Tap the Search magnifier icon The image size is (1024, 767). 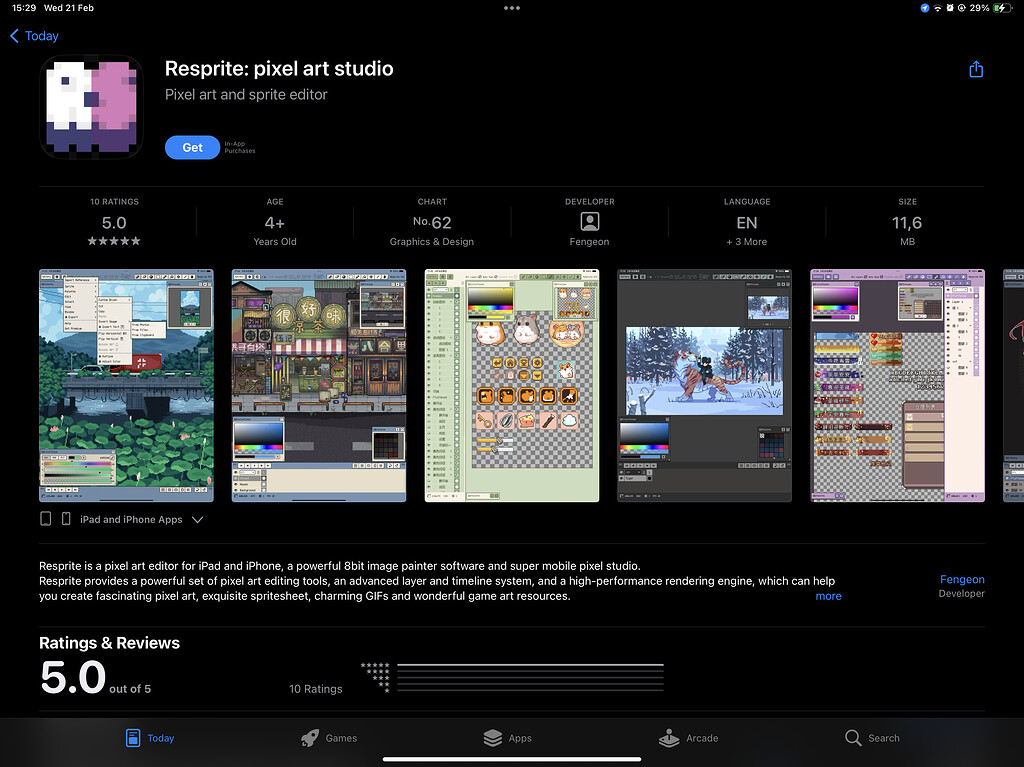point(853,738)
